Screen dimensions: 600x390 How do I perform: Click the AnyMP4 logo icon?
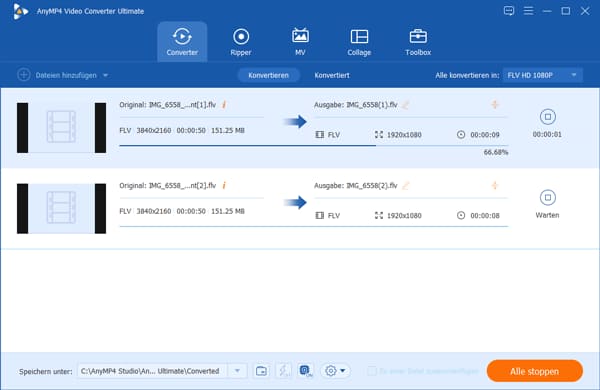point(20,11)
